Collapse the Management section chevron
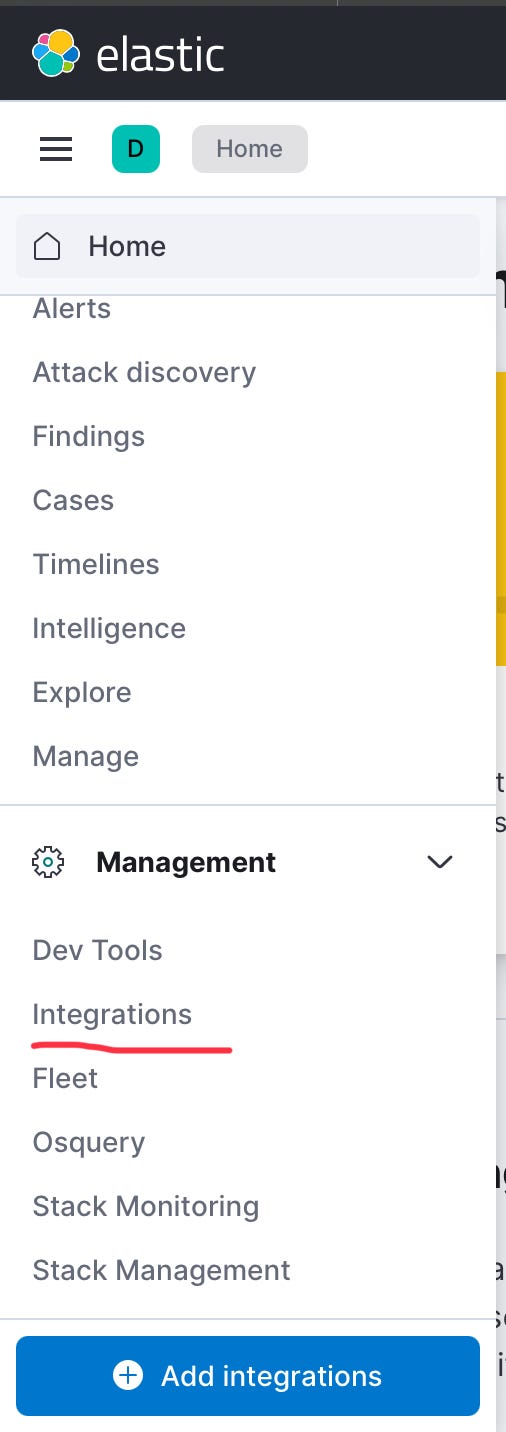 click(x=440, y=862)
